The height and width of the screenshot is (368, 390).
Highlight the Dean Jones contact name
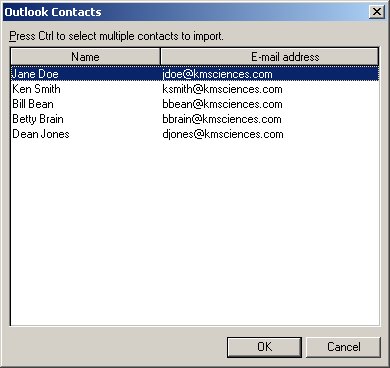pos(41,134)
